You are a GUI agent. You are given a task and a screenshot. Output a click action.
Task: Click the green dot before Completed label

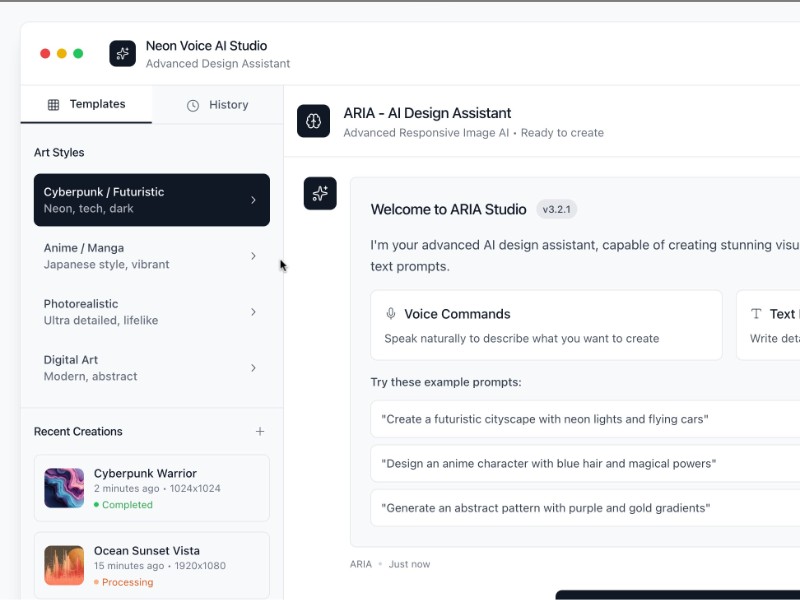pos(95,505)
